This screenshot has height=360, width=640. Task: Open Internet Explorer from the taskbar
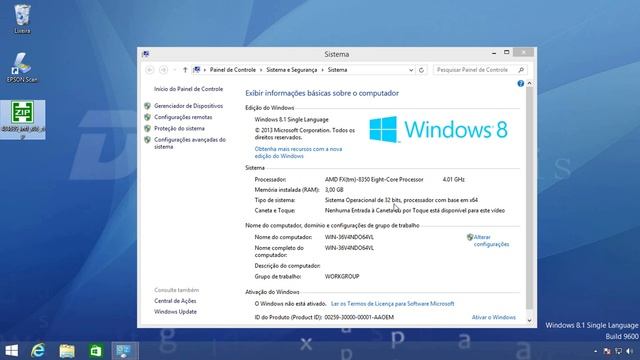point(38,351)
